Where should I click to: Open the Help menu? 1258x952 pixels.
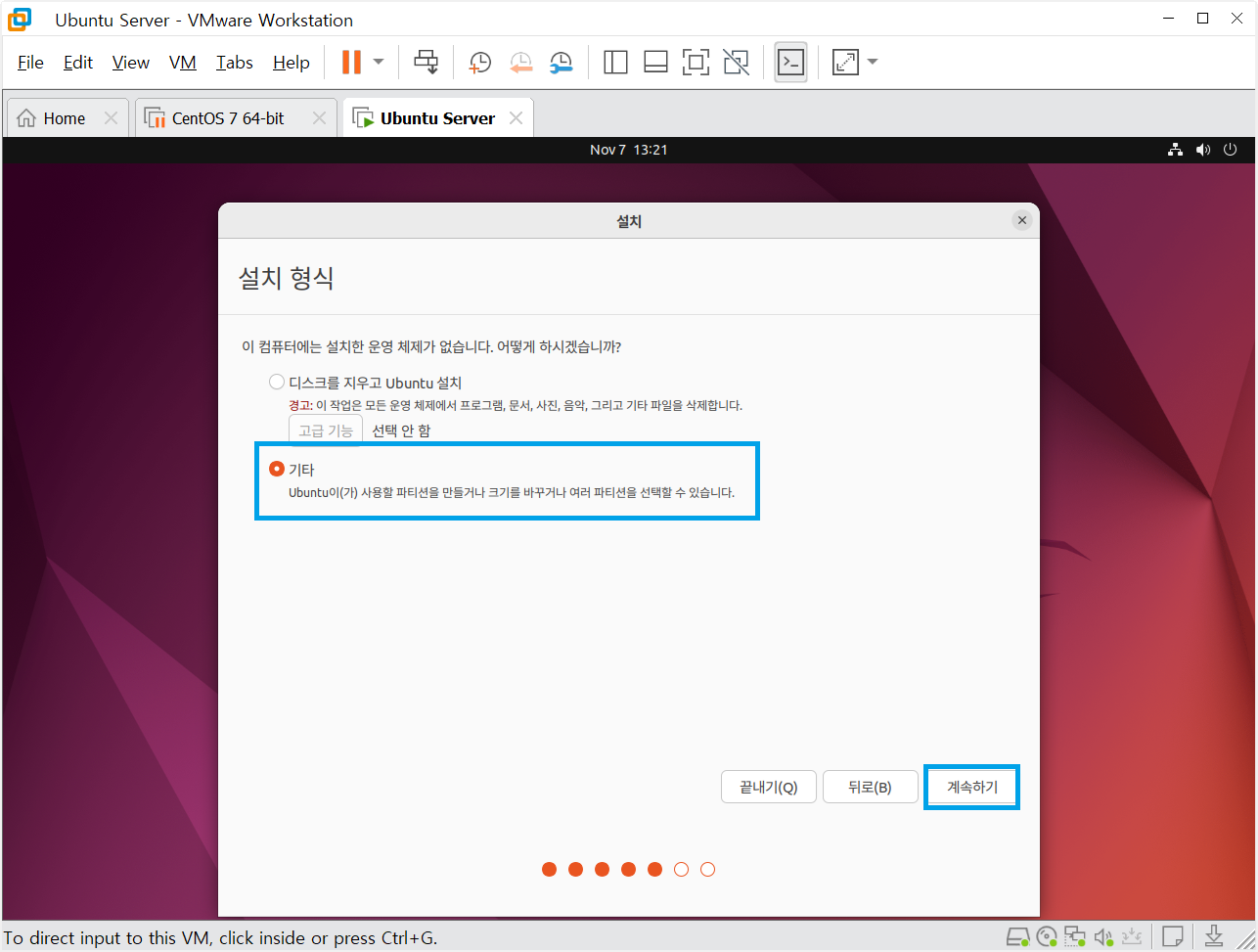292,63
